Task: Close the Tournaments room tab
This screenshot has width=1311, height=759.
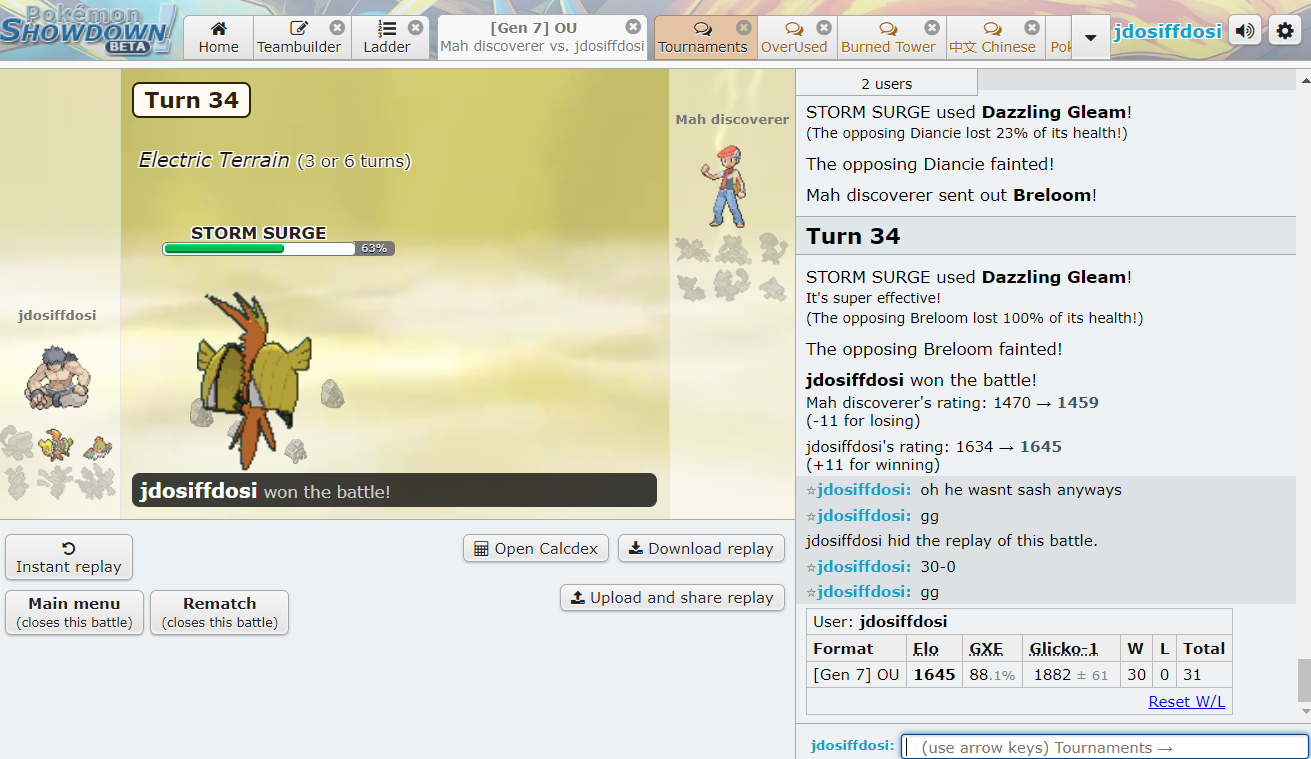Action: pos(743,28)
